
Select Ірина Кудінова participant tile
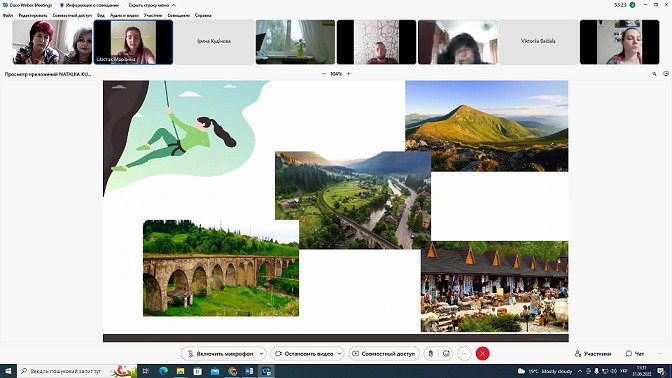[214, 42]
